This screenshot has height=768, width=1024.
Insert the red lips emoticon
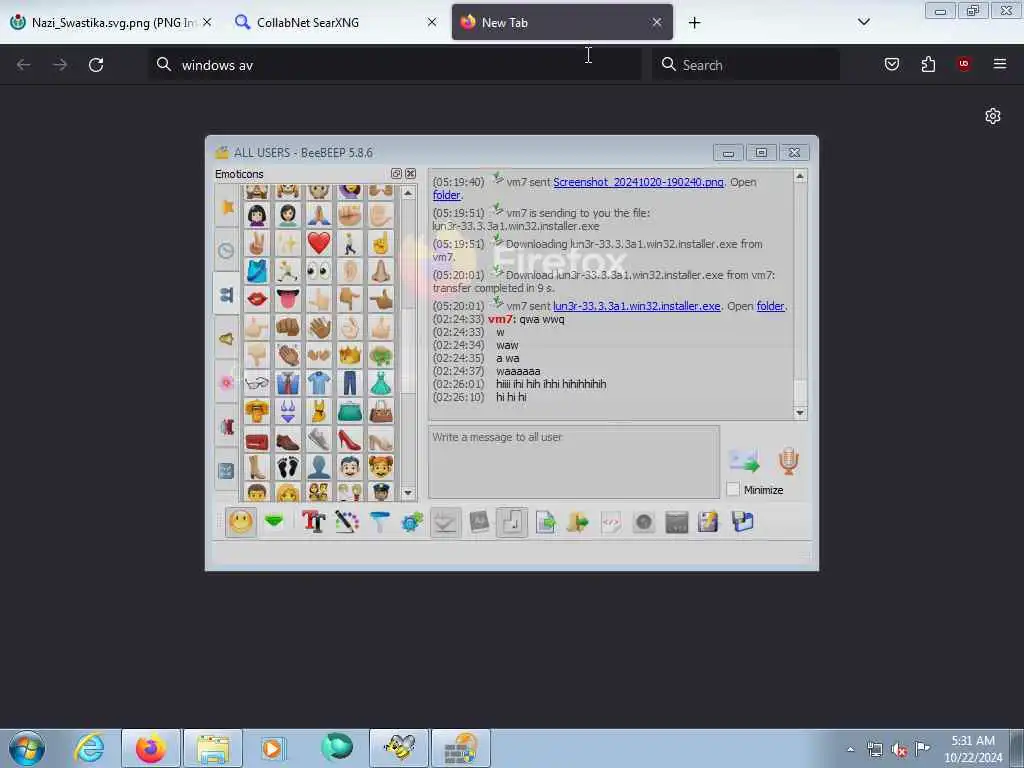coord(257,299)
